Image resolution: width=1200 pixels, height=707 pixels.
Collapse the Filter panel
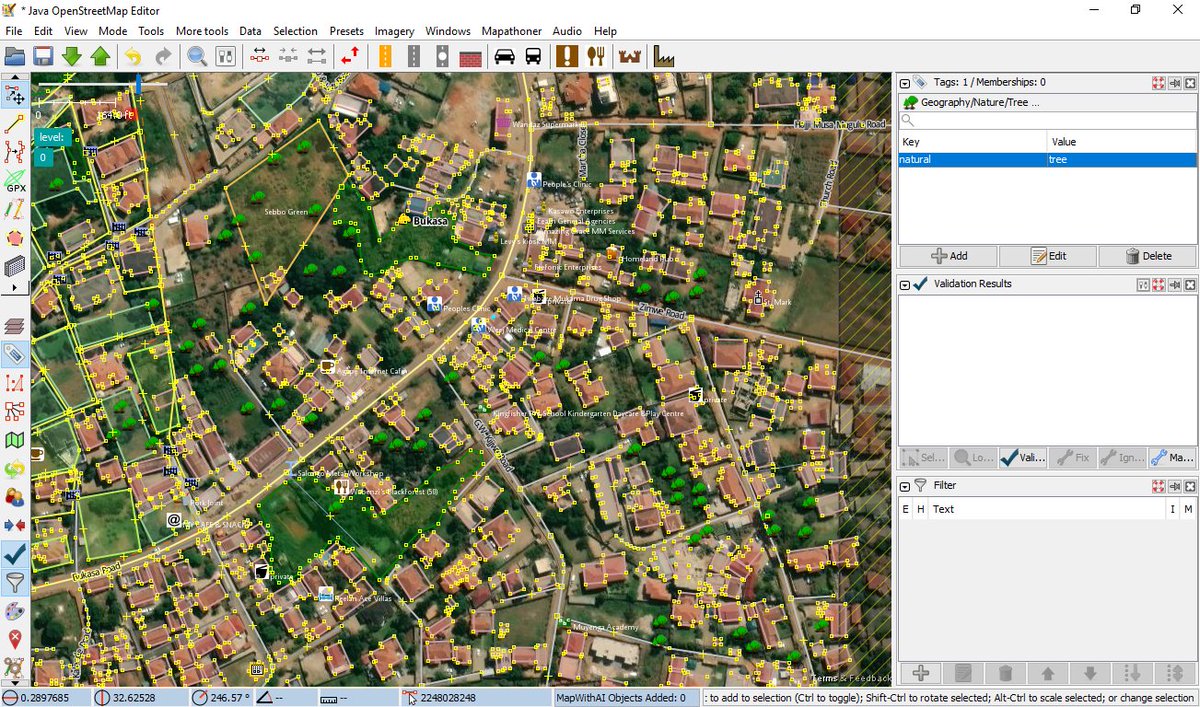[905, 486]
